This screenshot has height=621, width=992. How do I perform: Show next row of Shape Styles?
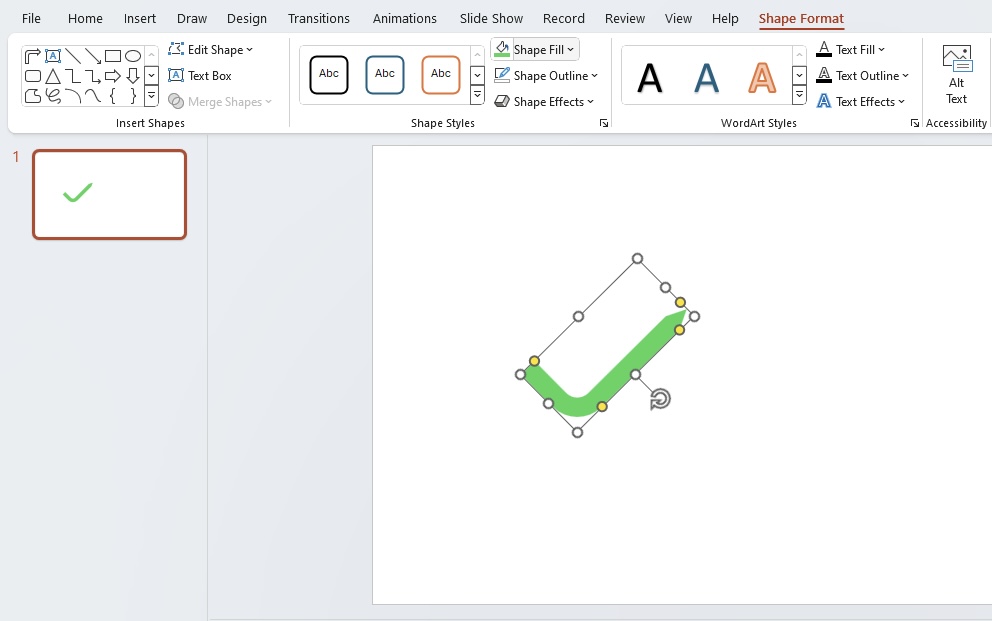478,75
